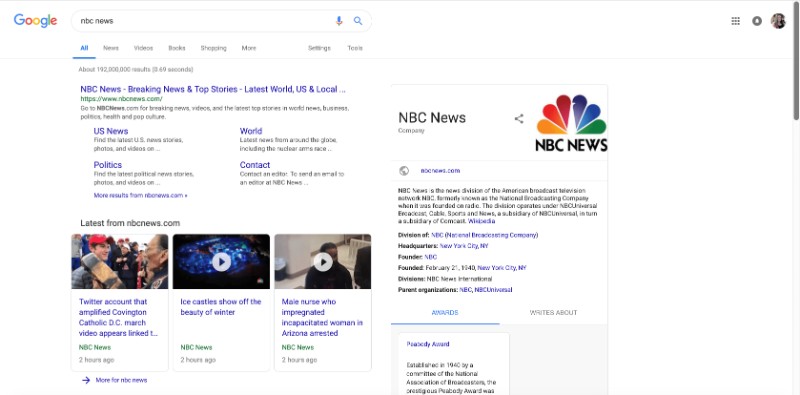Click More for nbc news link
Image resolution: width=800 pixels, height=395 pixels.
click(x=121, y=380)
